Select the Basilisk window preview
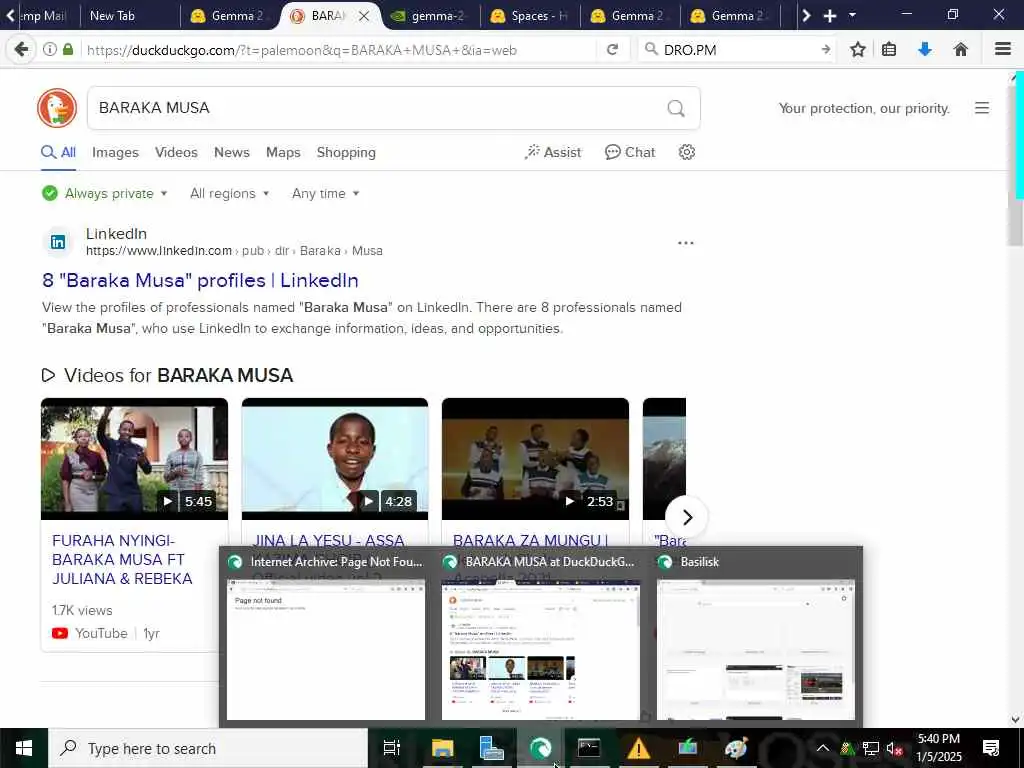Viewport: 1024px width, 768px height. pos(756,636)
